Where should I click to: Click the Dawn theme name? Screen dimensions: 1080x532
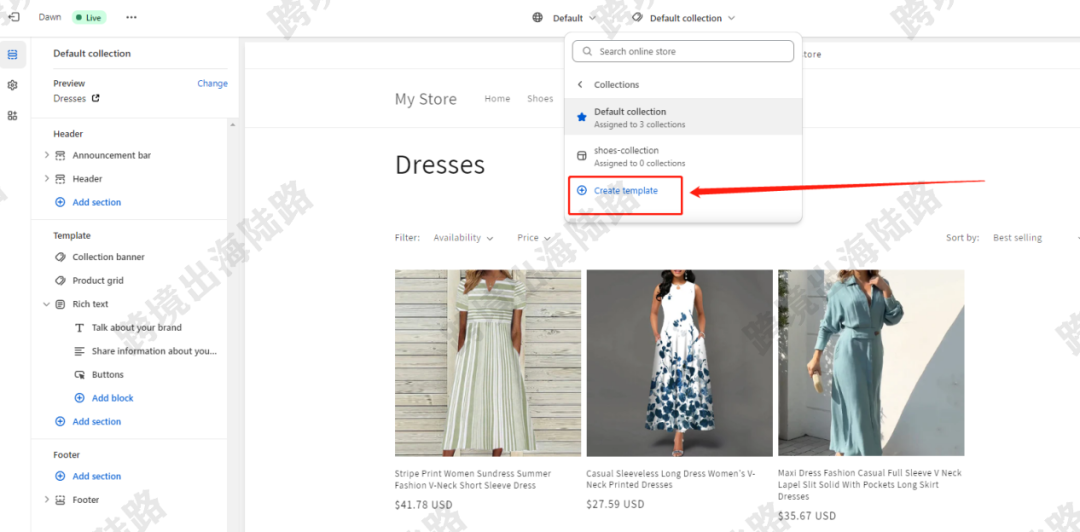[x=50, y=17]
